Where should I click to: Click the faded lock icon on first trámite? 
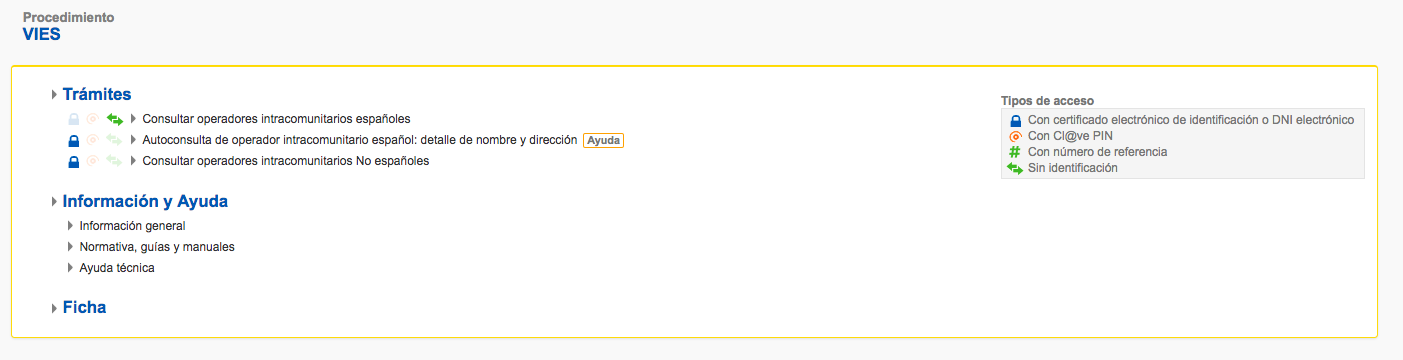(x=73, y=119)
